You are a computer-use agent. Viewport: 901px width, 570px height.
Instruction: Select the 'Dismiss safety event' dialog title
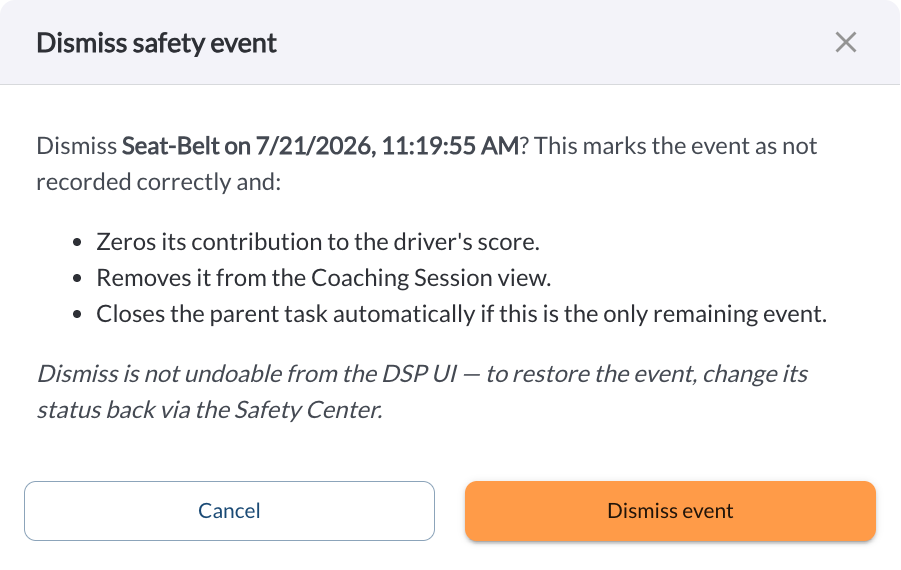coord(156,43)
